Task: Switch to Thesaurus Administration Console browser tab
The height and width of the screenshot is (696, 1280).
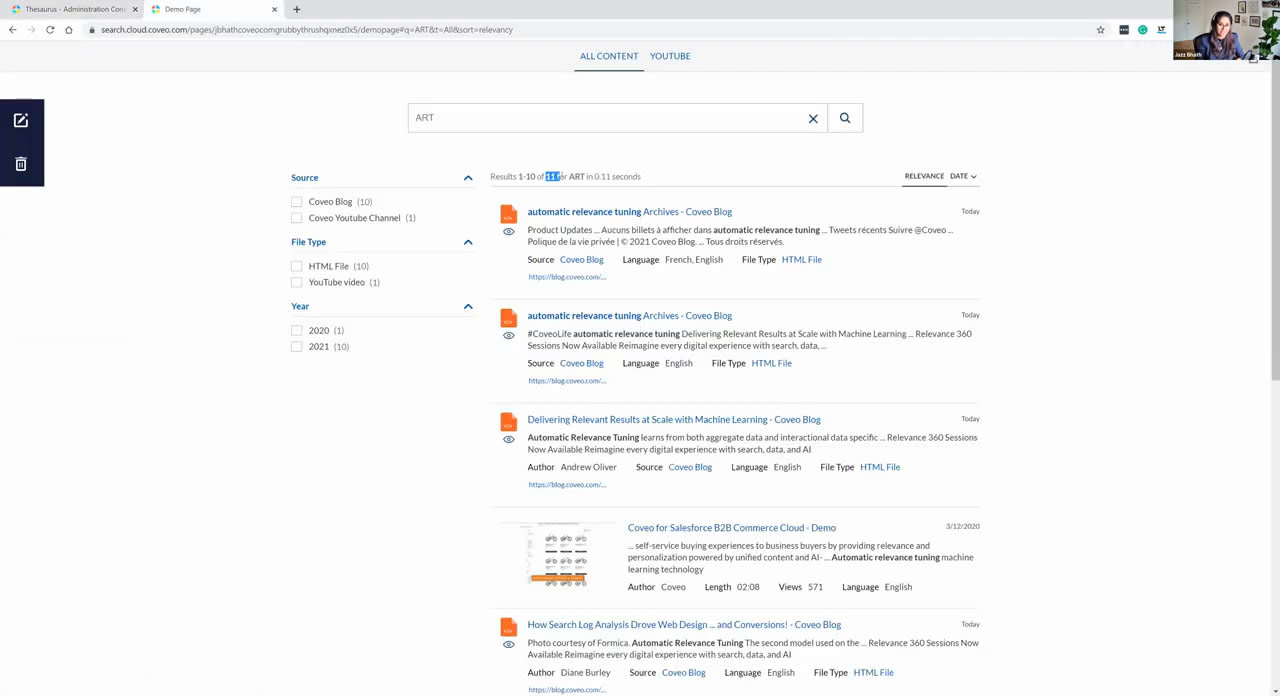Action: coord(75,9)
